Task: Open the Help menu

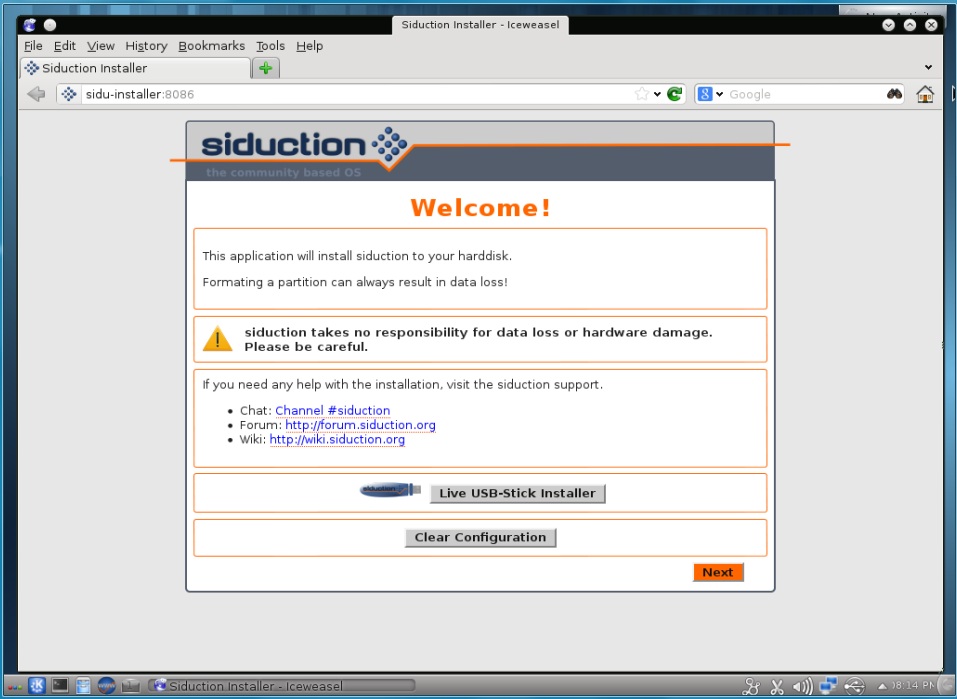Action: (309, 46)
